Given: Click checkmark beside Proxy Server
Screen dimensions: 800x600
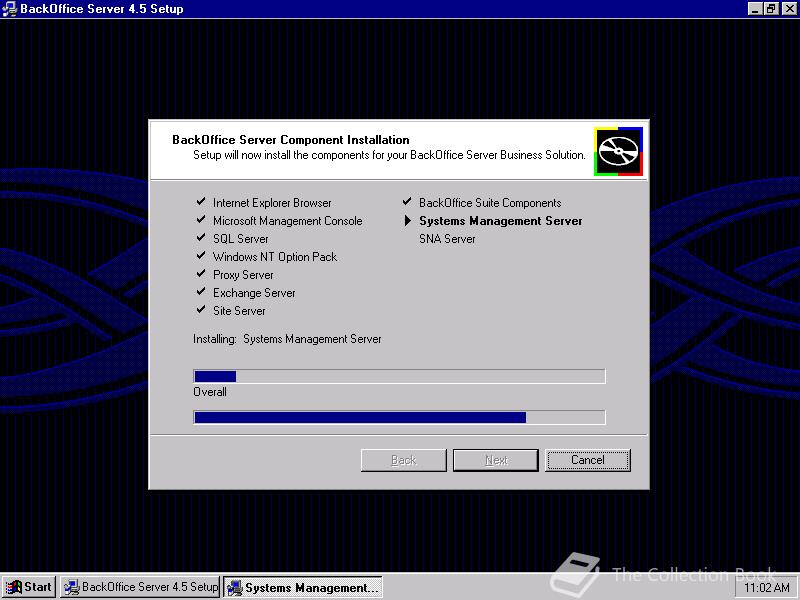Looking at the screenshot, I should (201, 273).
